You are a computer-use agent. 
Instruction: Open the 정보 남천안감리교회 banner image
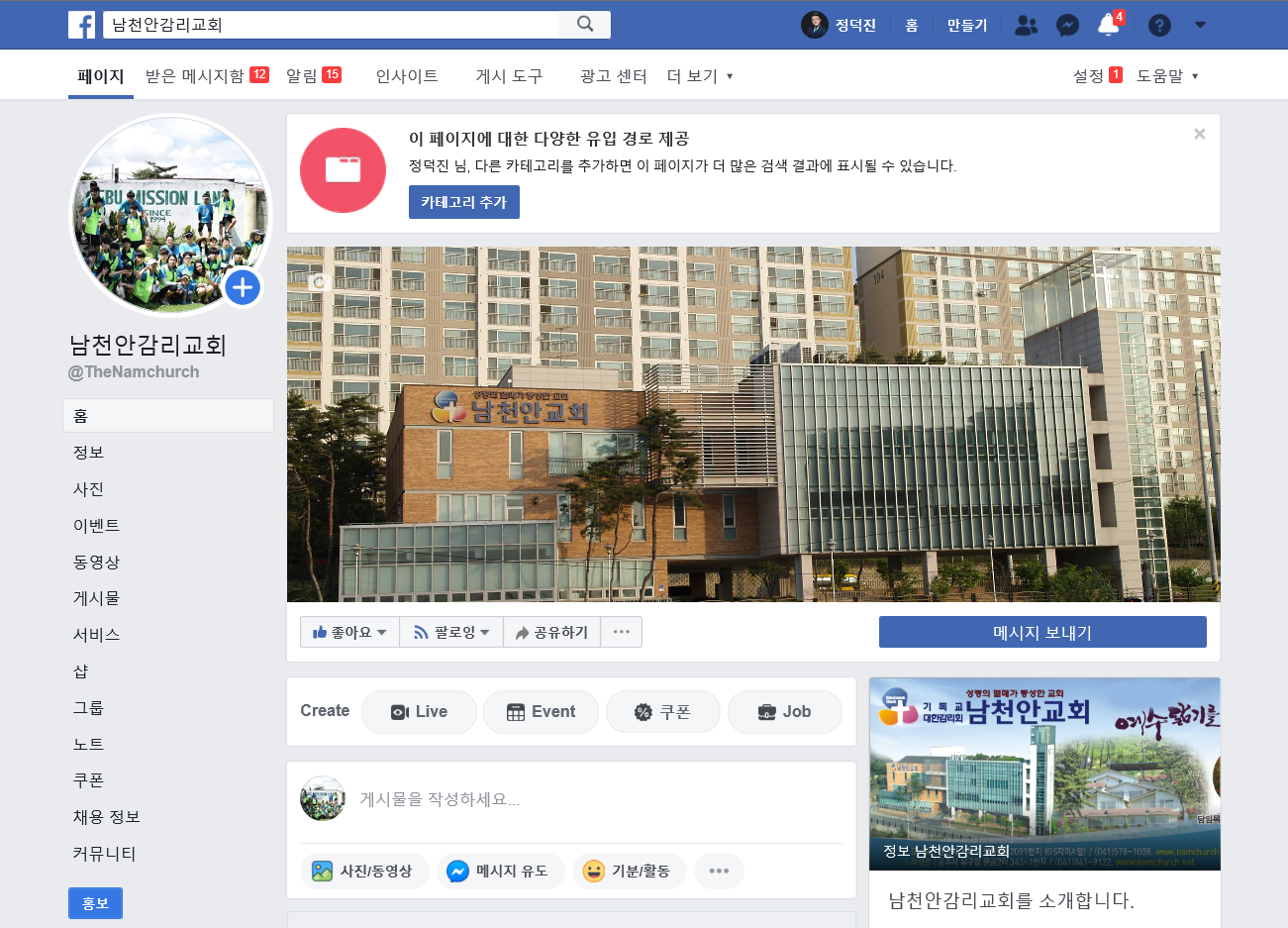click(x=1044, y=774)
